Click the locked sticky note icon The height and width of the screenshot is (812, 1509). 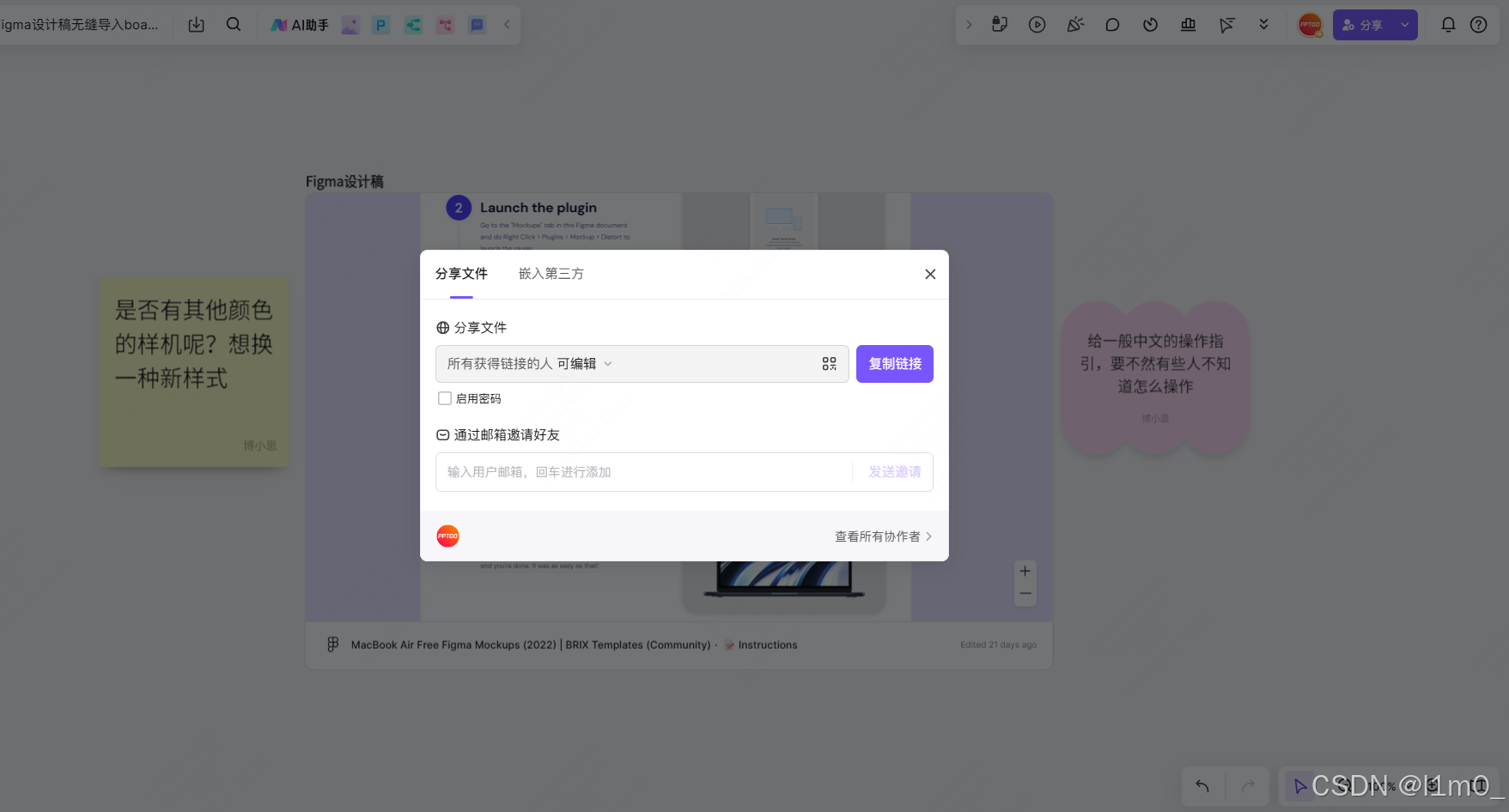[x=1000, y=25]
